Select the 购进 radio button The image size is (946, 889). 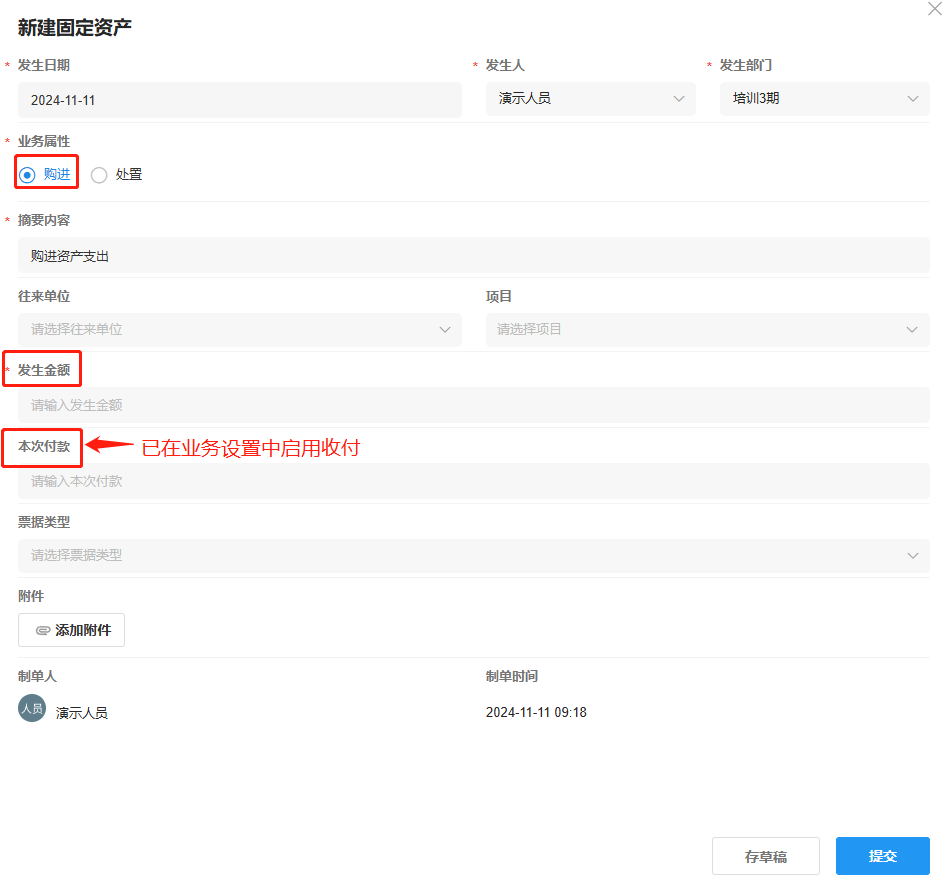coord(28,175)
